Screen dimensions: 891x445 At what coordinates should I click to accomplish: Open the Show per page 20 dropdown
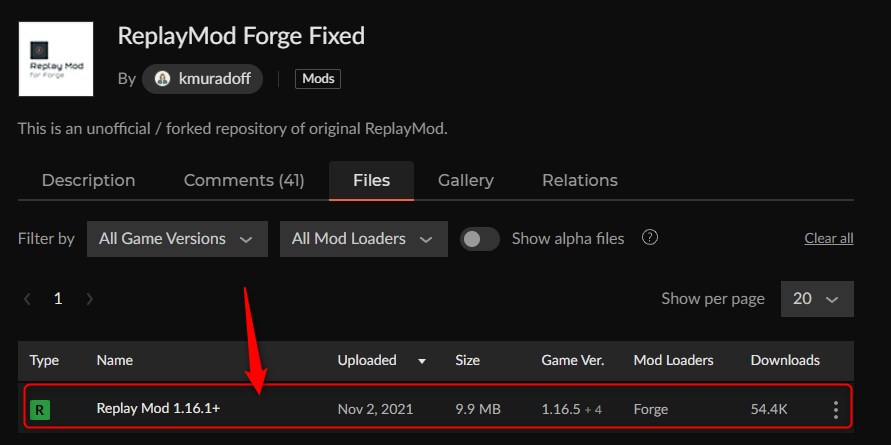click(817, 298)
